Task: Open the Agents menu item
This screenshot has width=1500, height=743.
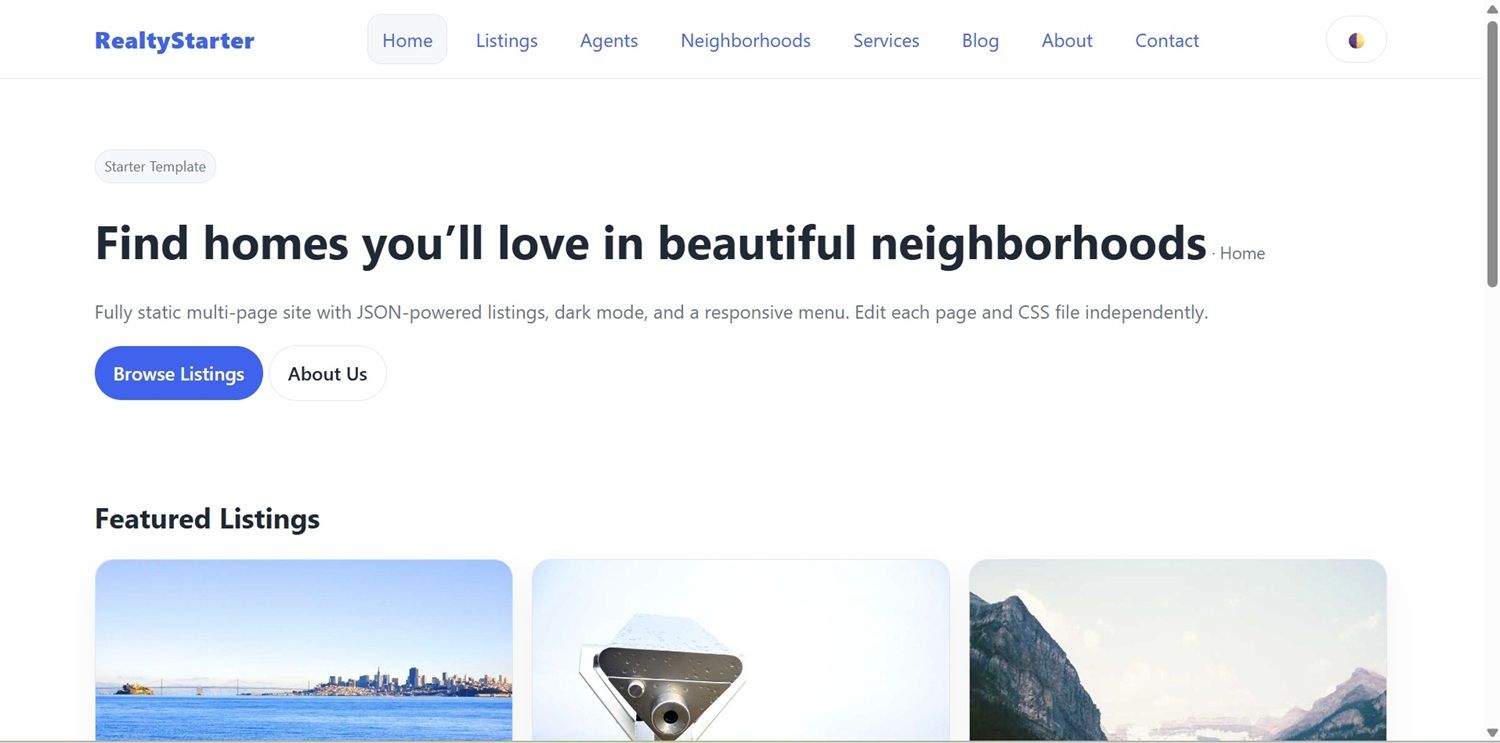Action: click(x=609, y=40)
